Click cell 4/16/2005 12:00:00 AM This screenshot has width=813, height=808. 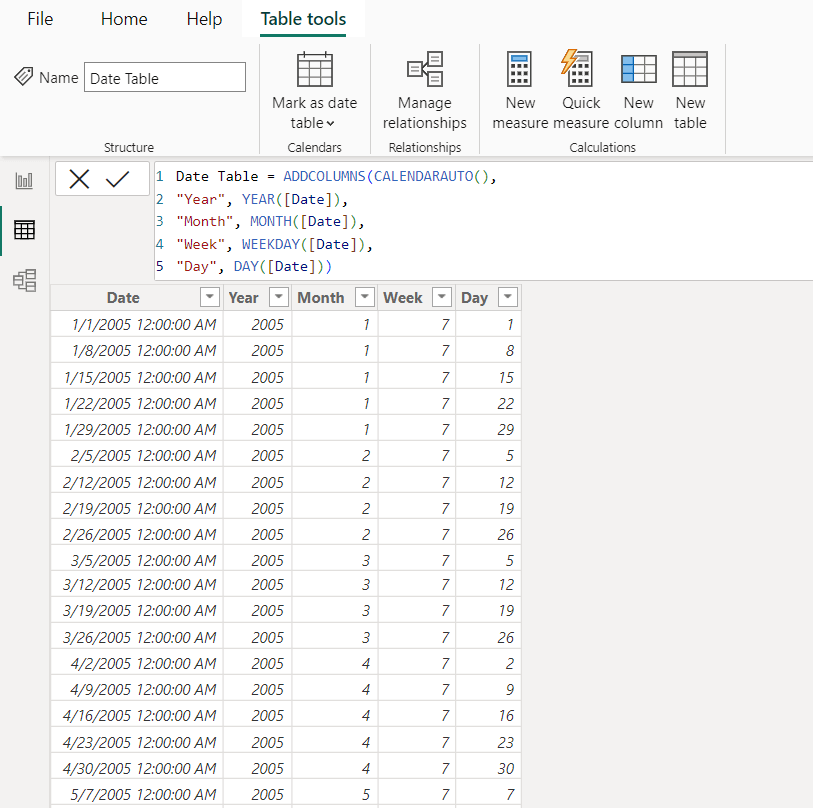pyautogui.click(x=137, y=715)
